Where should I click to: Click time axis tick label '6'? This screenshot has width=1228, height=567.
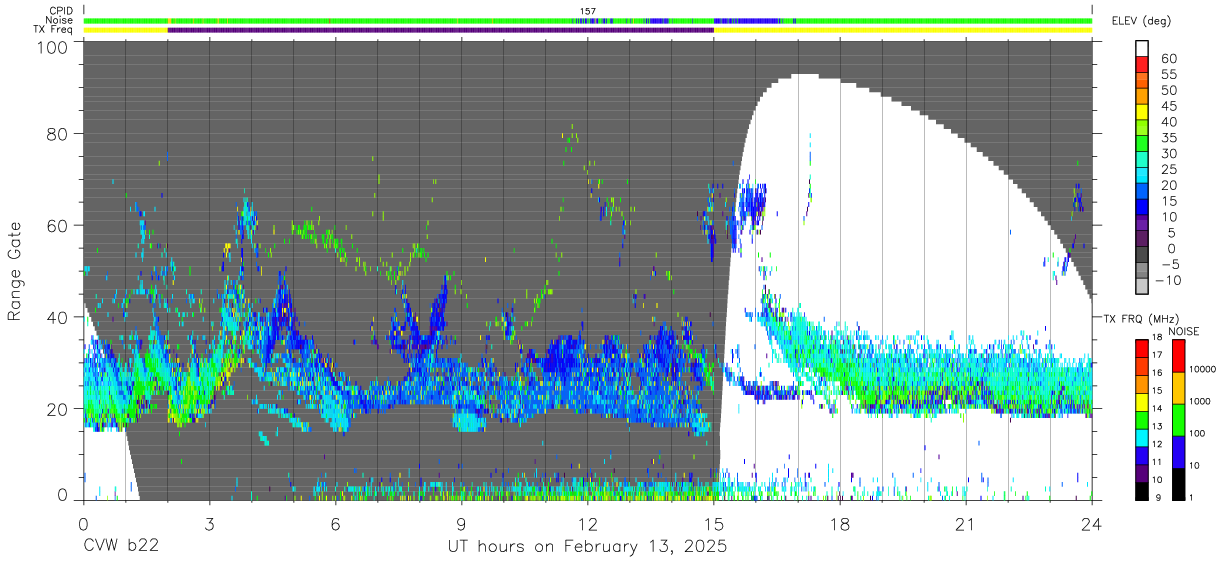click(335, 524)
